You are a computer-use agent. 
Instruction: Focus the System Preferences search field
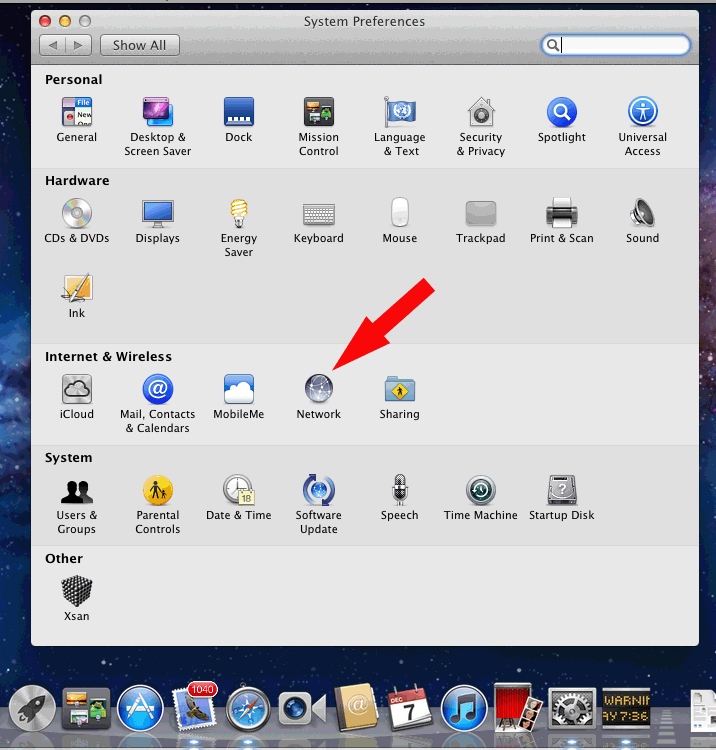click(616, 45)
